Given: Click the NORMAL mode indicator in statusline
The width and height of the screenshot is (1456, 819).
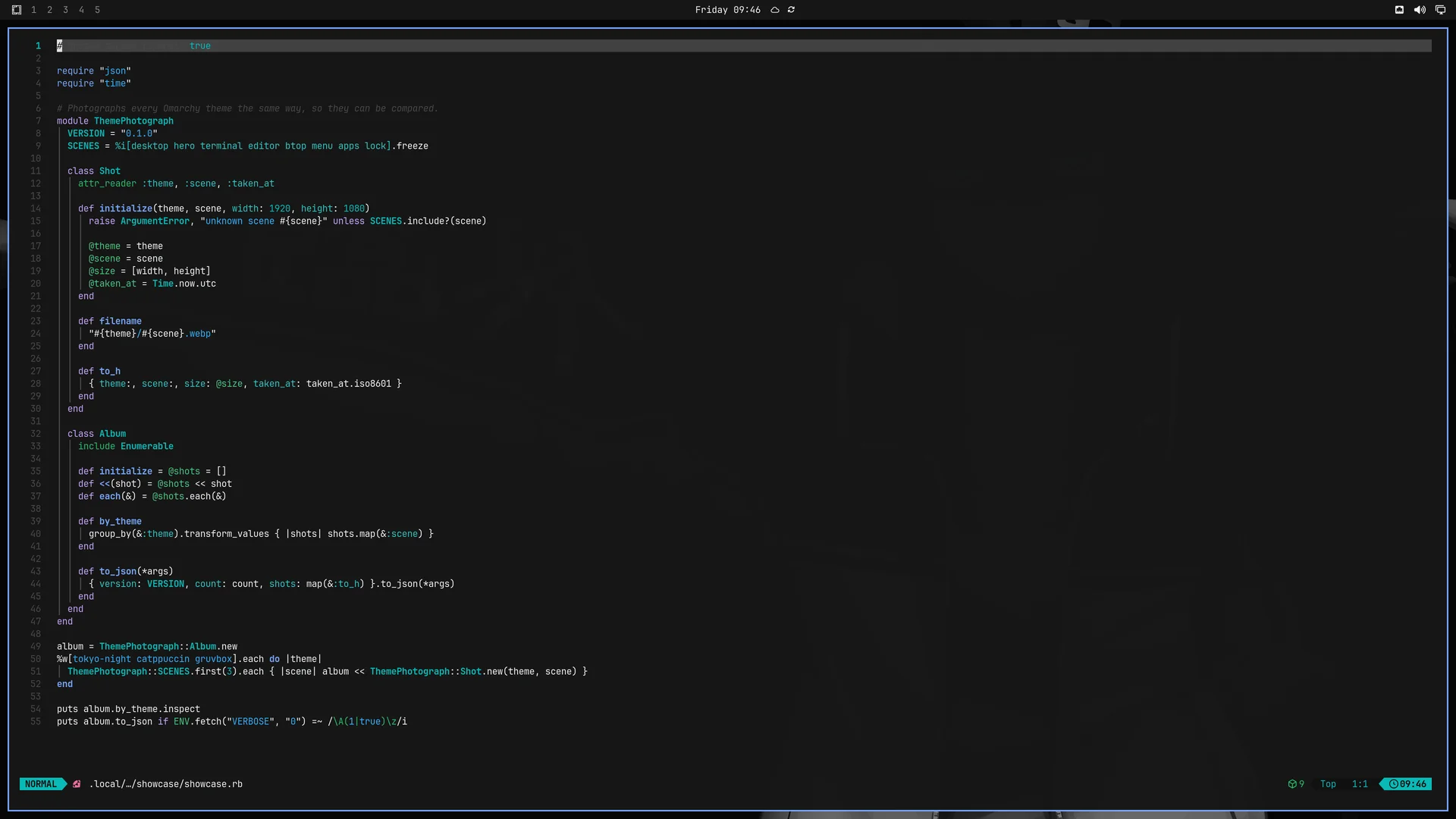Looking at the screenshot, I should tap(41, 784).
